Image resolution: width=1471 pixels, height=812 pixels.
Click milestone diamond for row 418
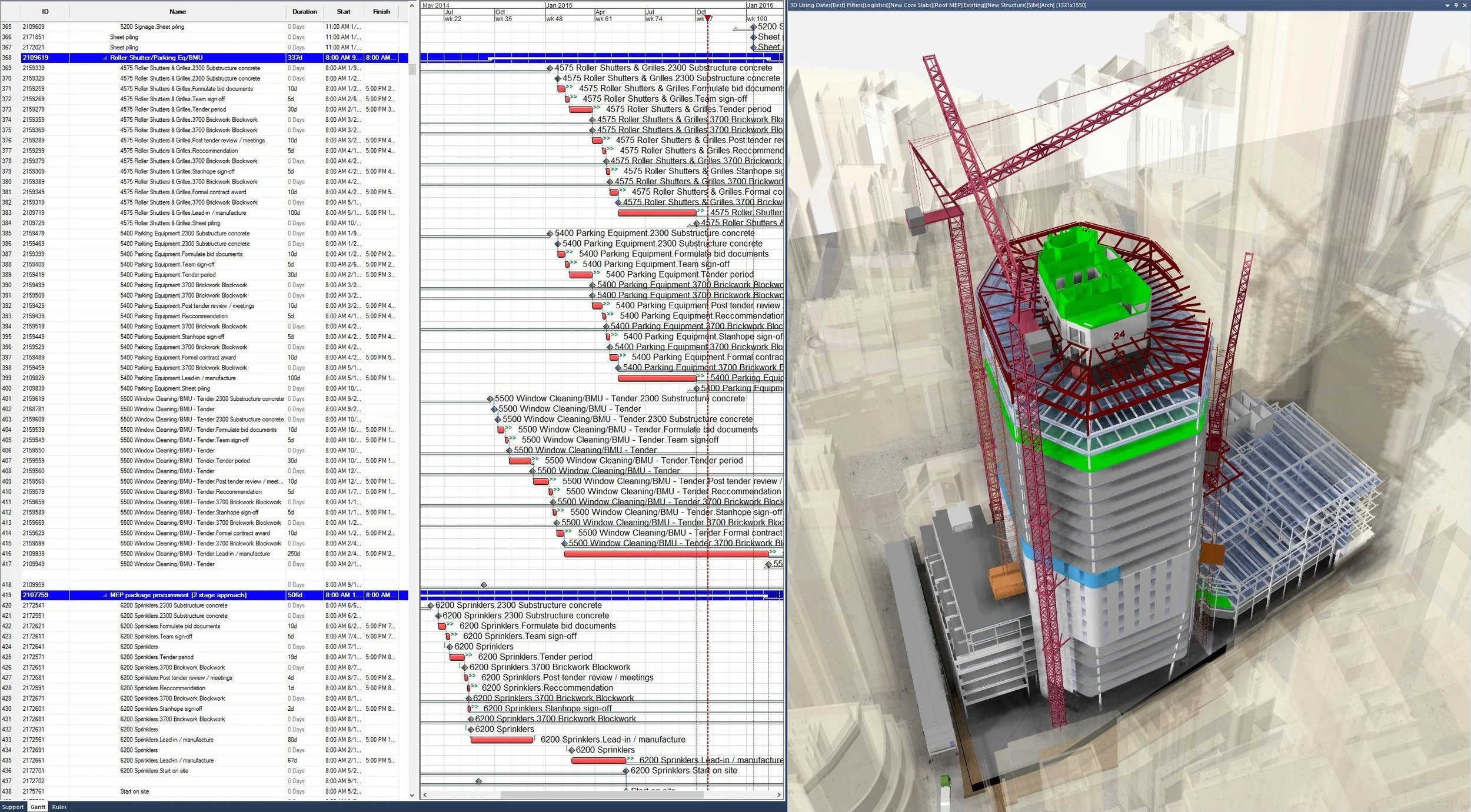484,585
